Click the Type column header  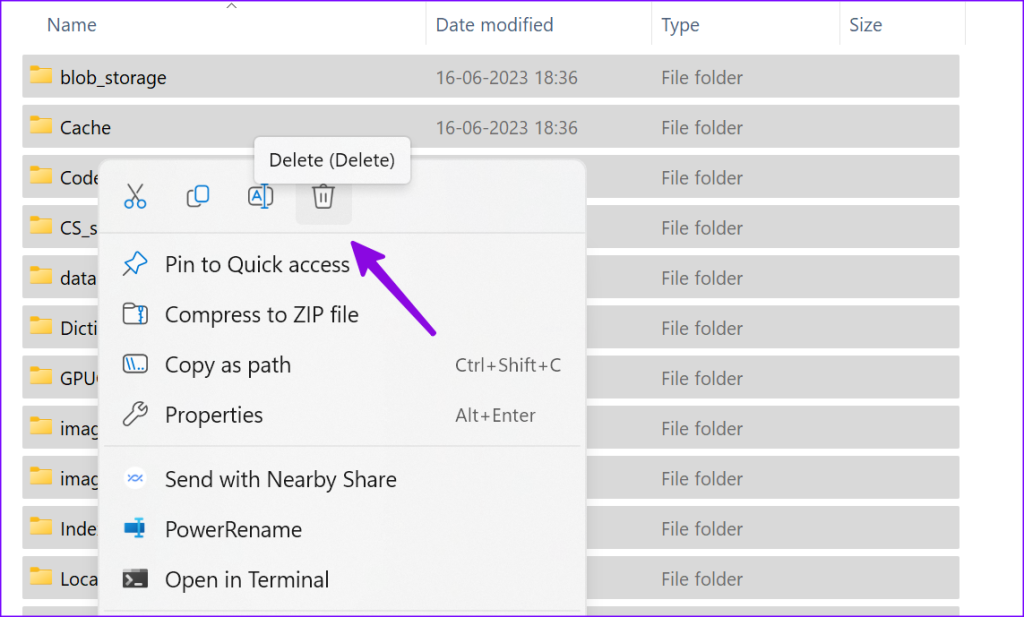(x=680, y=24)
